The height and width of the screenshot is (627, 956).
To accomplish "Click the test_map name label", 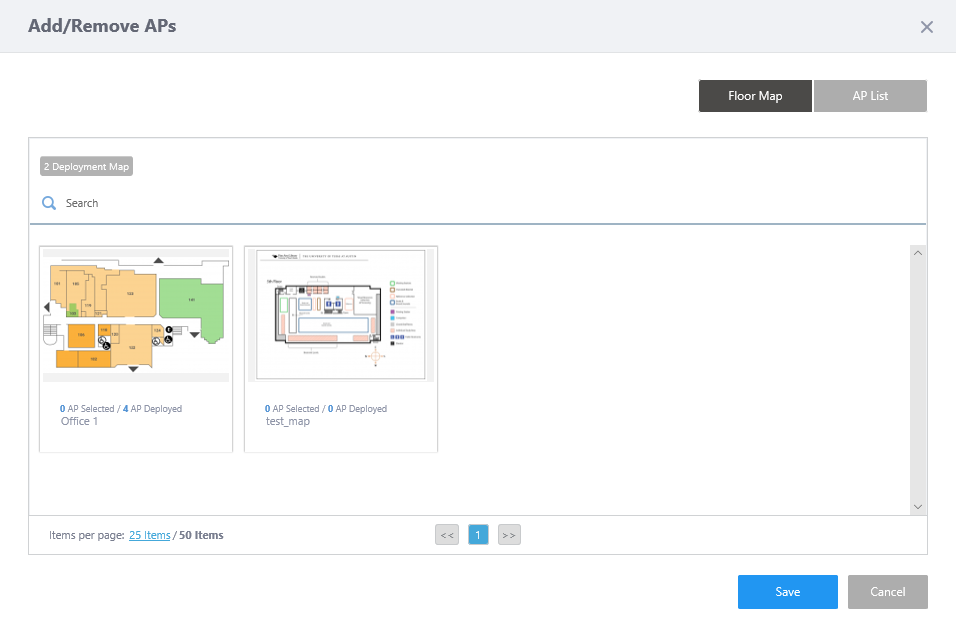I will [287, 421].
